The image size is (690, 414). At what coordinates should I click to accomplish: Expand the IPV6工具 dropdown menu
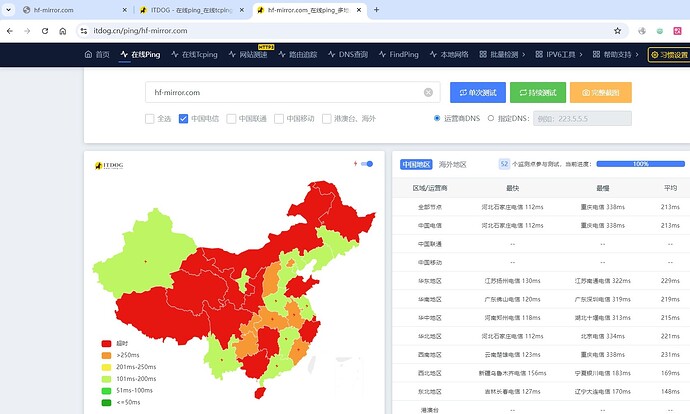tap(559, 55)
